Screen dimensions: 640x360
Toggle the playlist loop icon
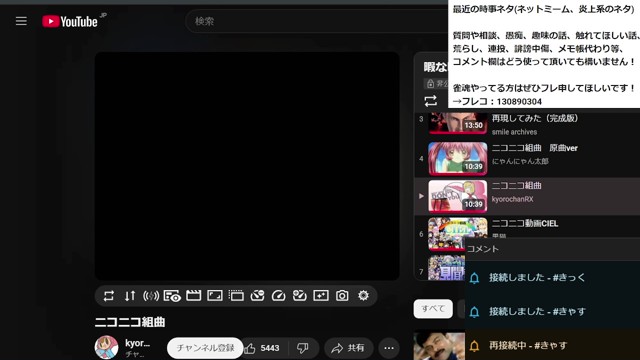pos(431,101)
